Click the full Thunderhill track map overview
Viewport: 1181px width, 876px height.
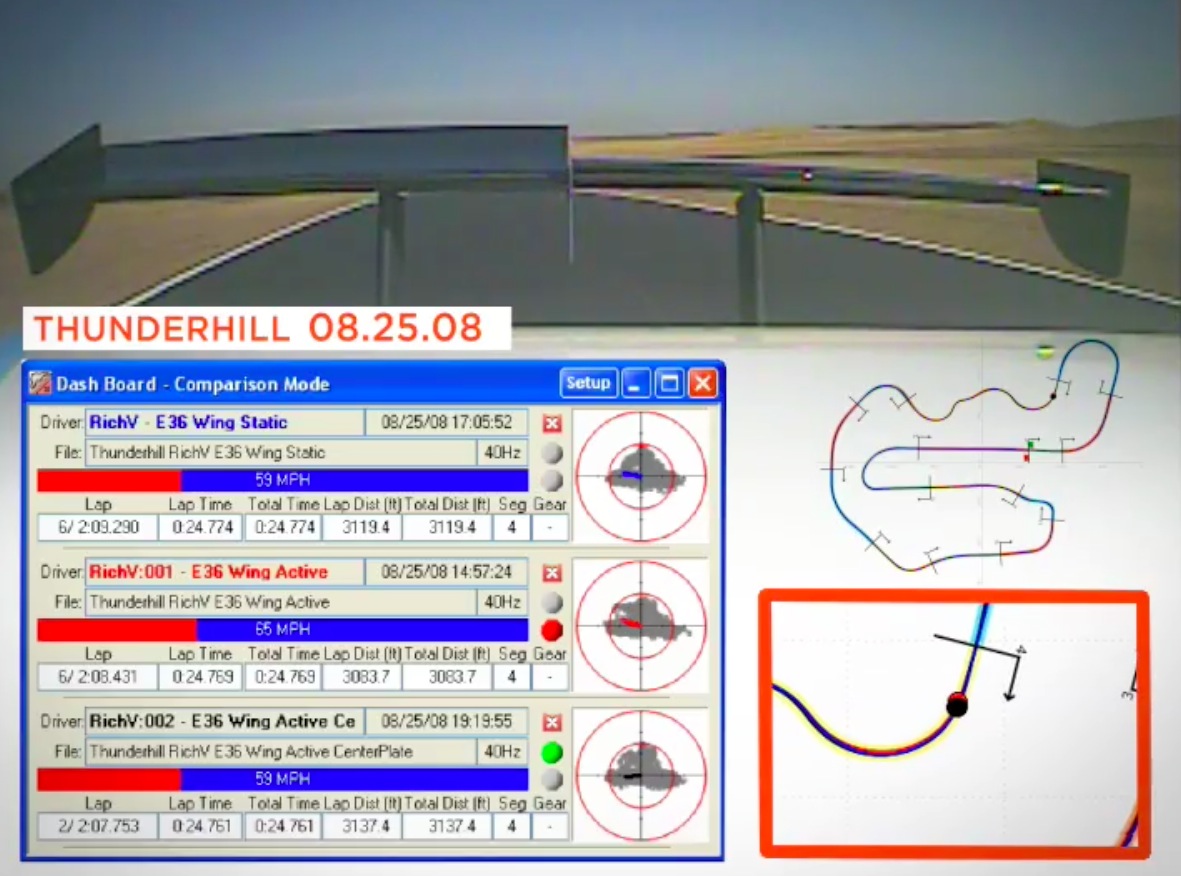[980, 460]
